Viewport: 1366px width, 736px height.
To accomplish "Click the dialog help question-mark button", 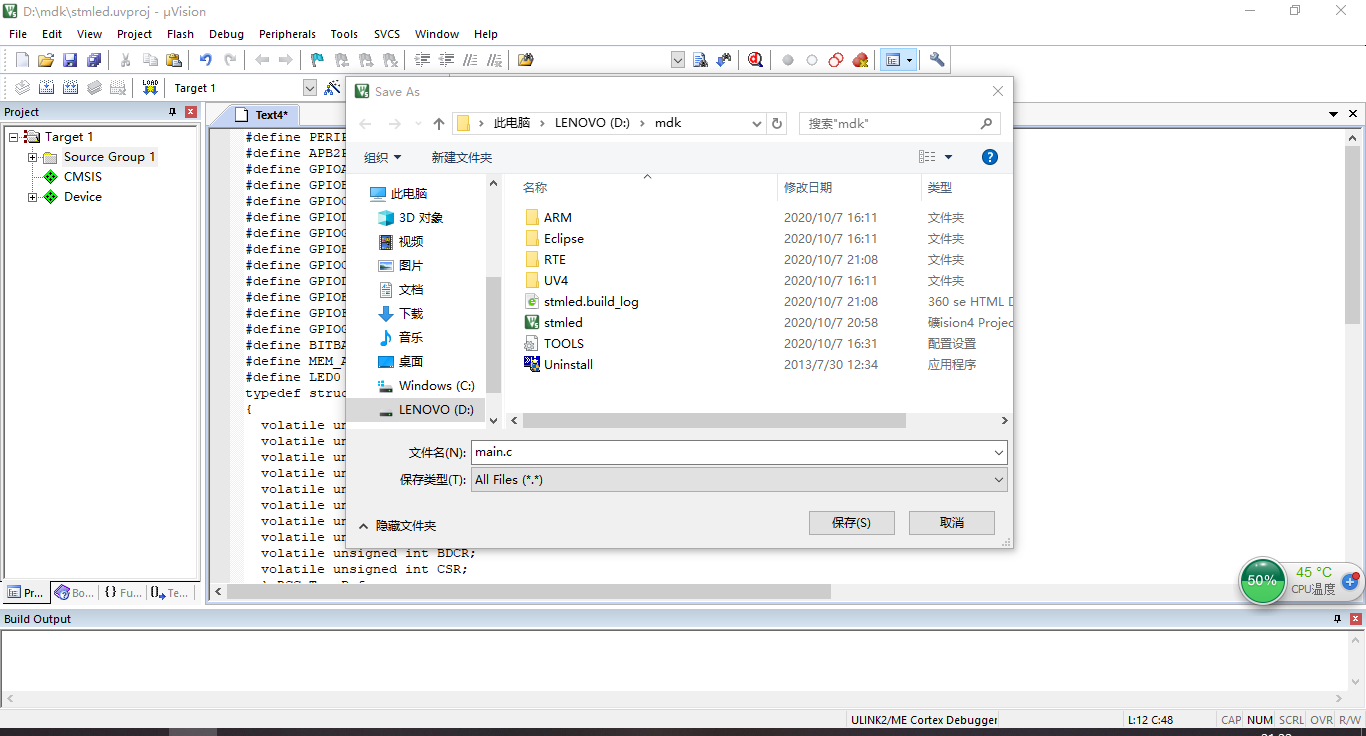I will pos(990,157).
